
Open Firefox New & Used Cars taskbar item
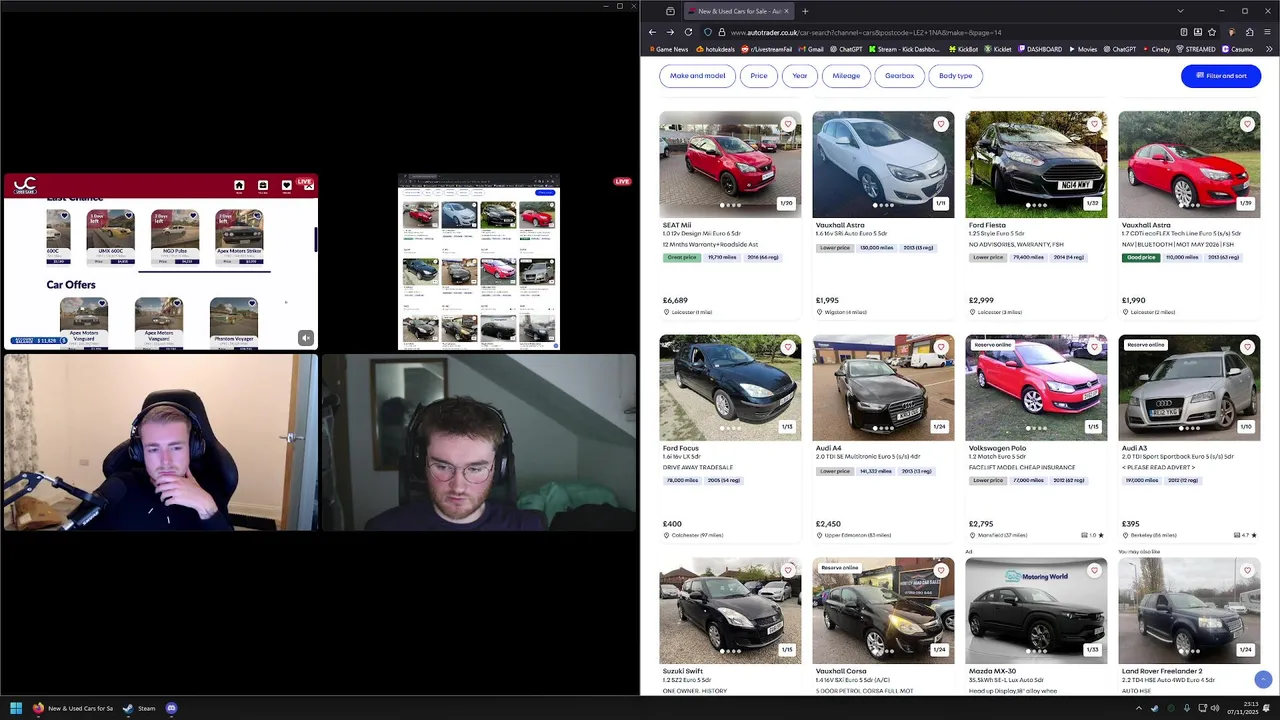[x=73, y=708]
